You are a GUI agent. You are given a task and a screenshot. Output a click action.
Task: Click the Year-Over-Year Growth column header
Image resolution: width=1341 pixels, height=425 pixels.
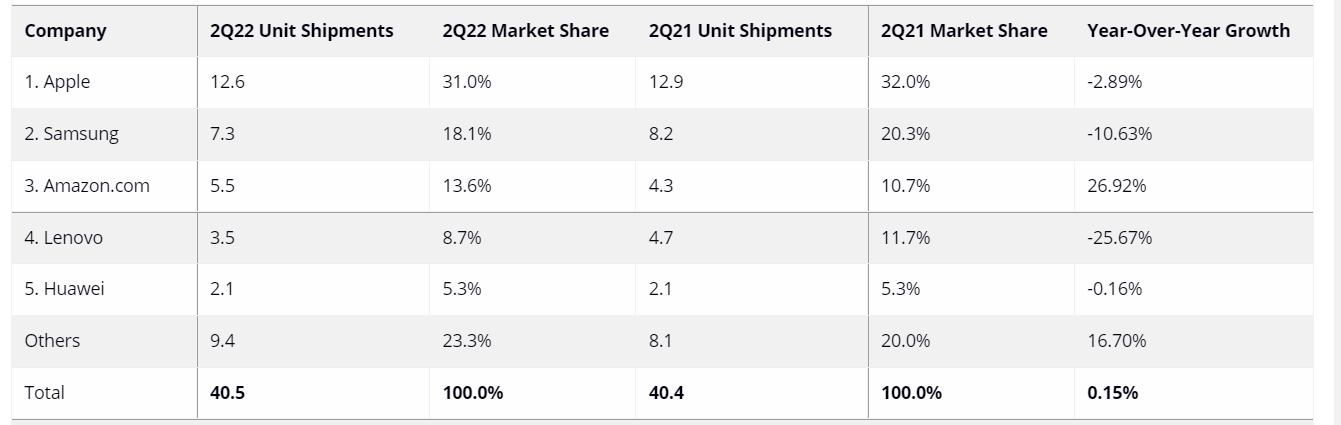[x=1188, y=31]
